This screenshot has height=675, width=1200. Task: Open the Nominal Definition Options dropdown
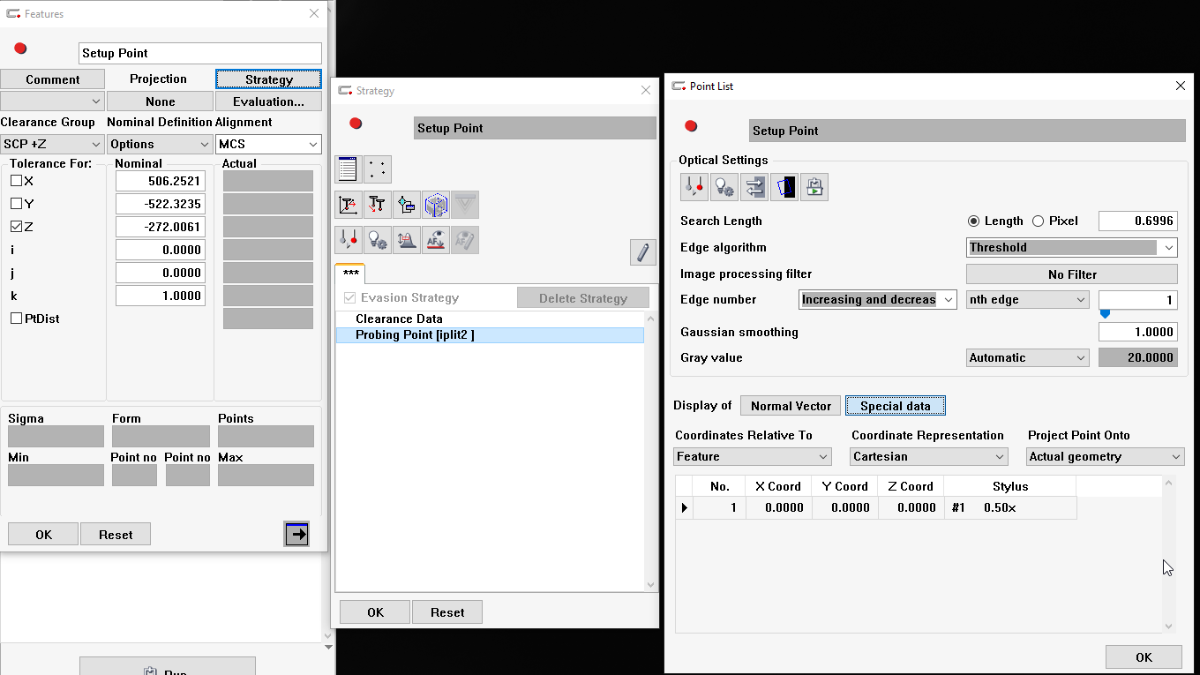pyautogui.click(x=160, y=144)
